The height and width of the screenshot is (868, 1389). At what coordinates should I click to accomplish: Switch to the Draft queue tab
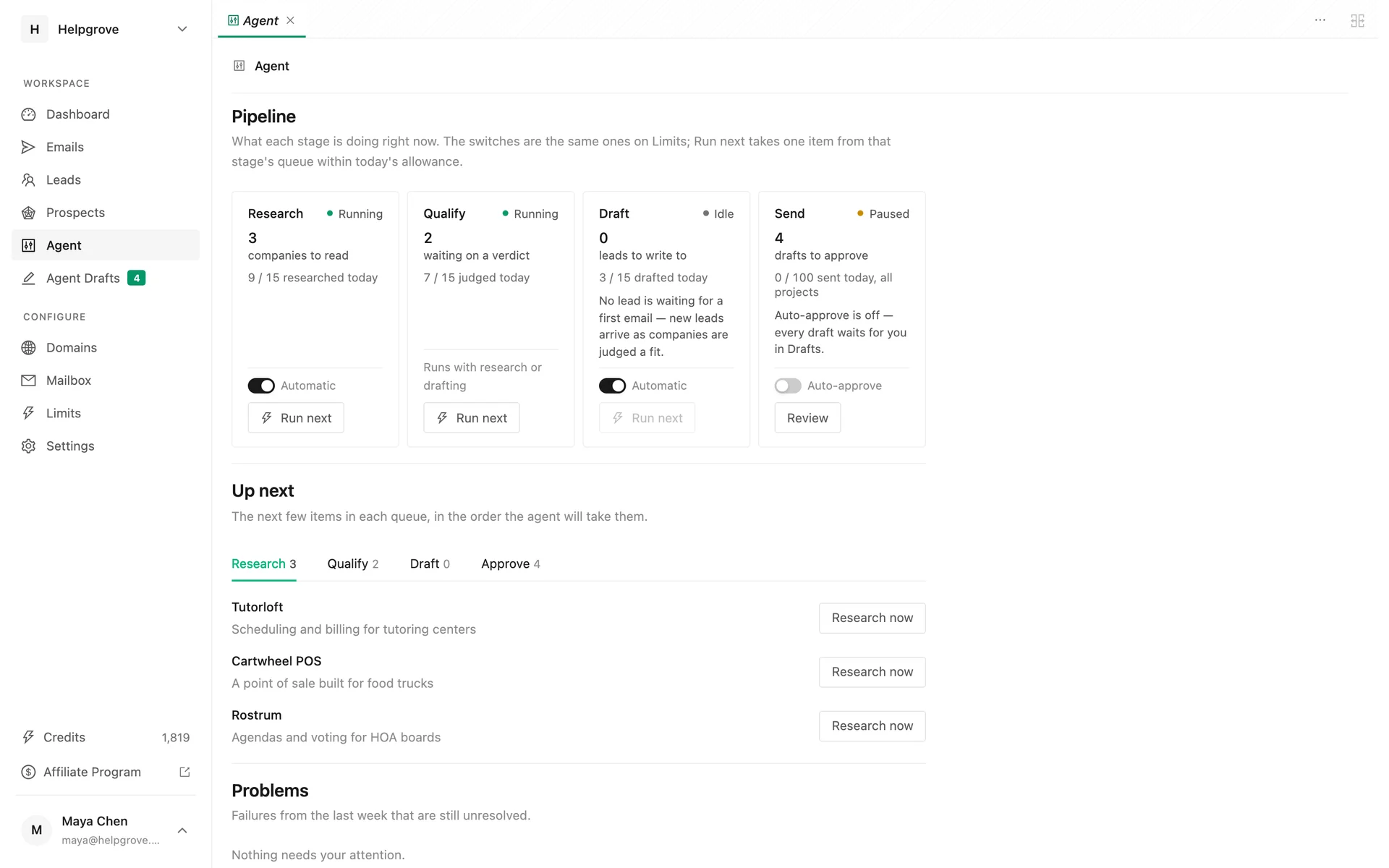click(x=430, y=563)
